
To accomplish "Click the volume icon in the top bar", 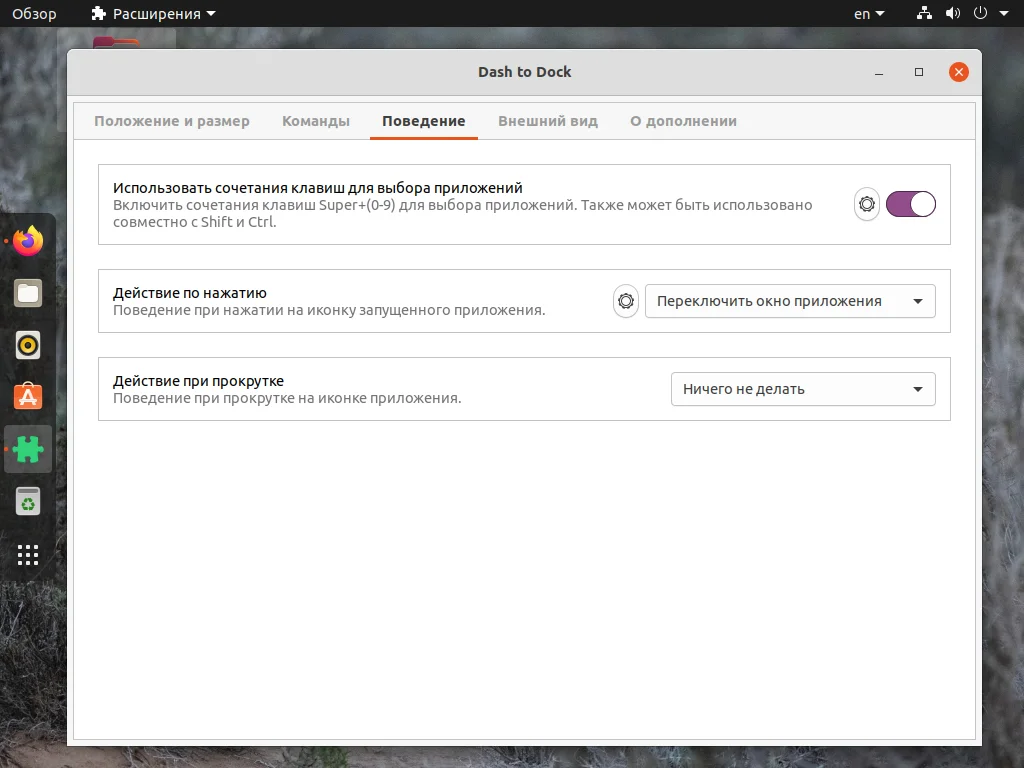I will coord(952,13).
